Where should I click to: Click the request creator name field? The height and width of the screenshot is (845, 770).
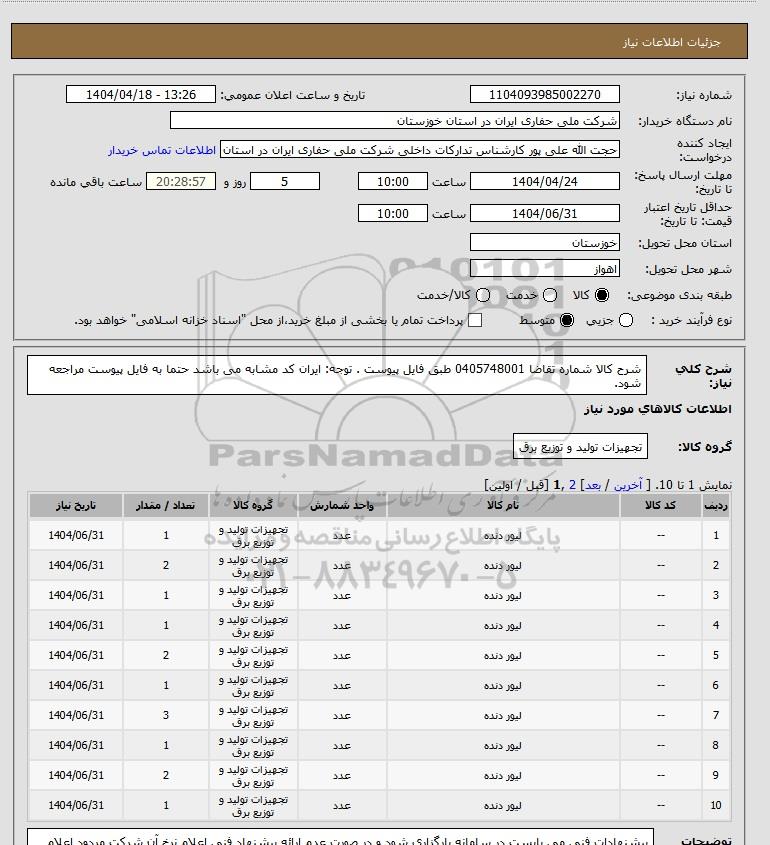[x=420, y=149]
